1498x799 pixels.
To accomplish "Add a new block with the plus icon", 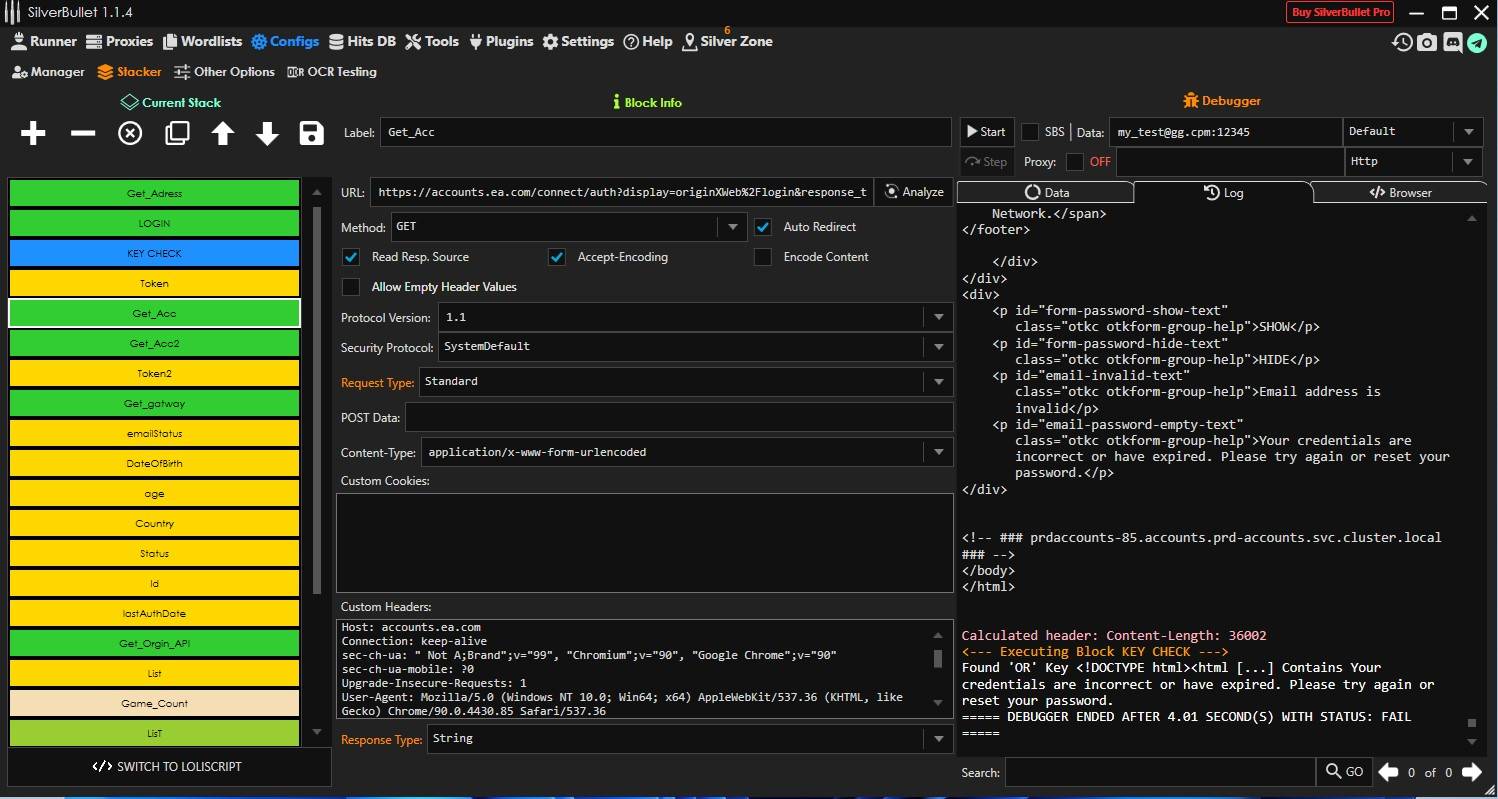I will (33, 133).
